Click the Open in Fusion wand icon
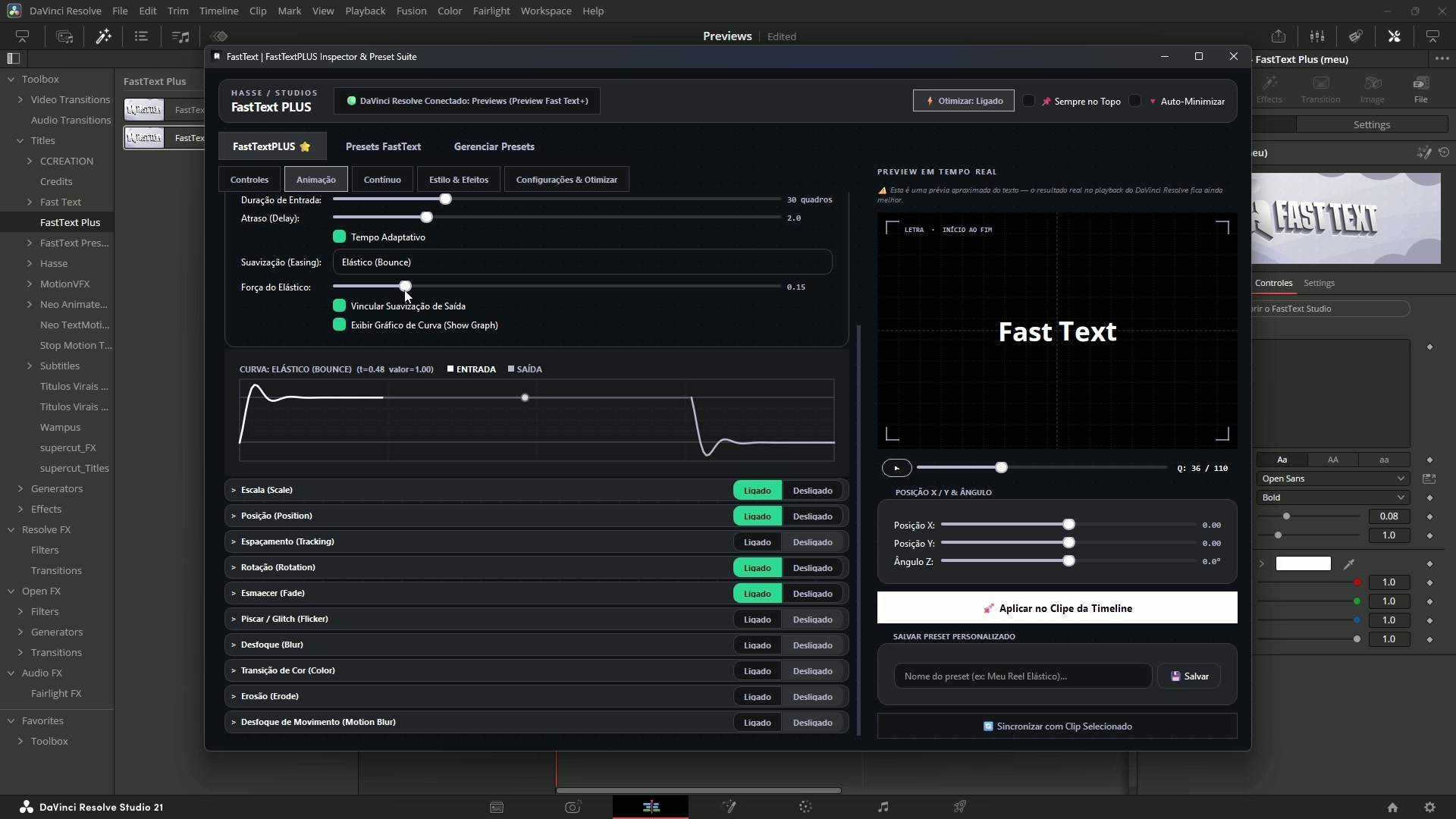The width and height of the screenshot is (1456, 819). 1423,152
